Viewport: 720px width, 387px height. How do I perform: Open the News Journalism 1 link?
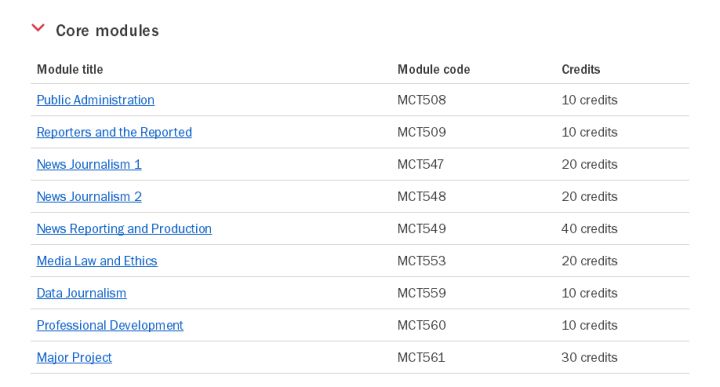[89, 164]
